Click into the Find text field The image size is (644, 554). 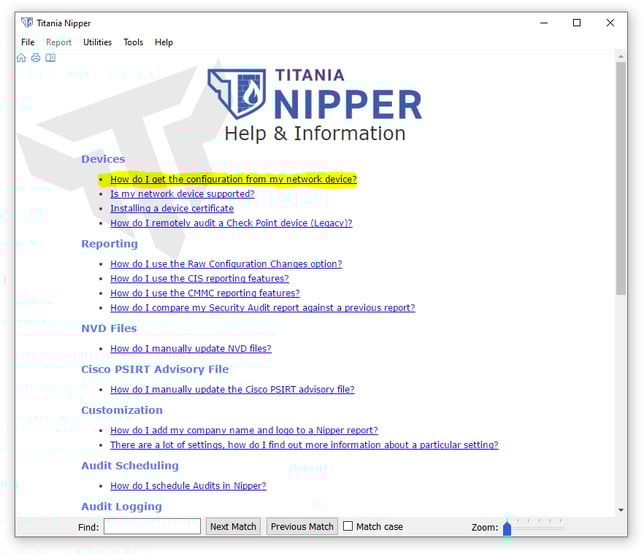coord(151,526)
